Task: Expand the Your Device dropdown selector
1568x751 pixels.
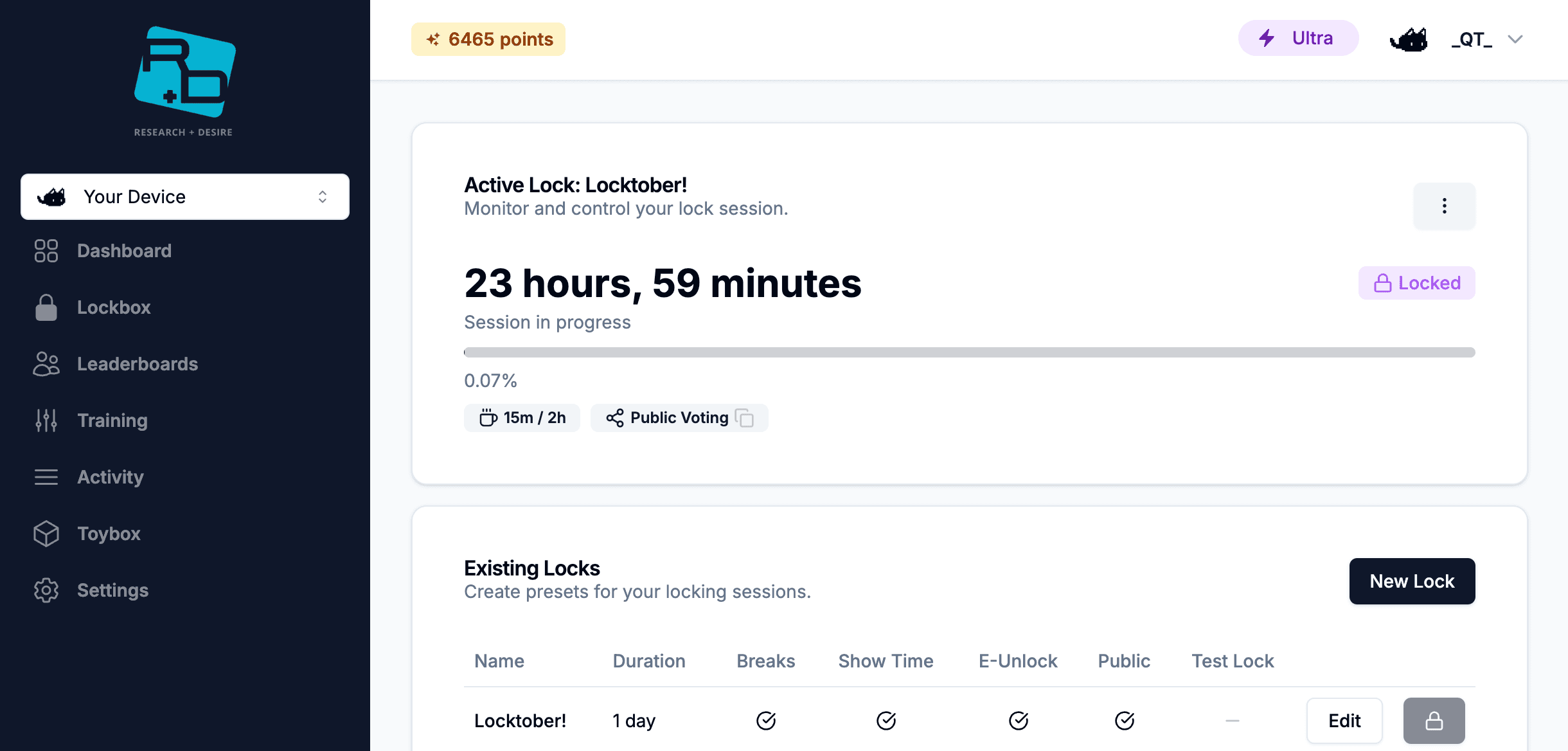Action: tap(185, 196)
